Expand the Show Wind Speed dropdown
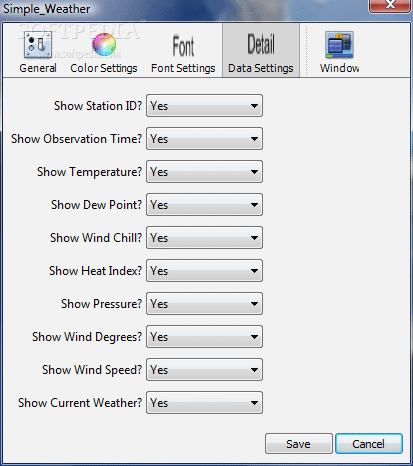This screenshot has height=466, width=413. click(x=204, y=370)
